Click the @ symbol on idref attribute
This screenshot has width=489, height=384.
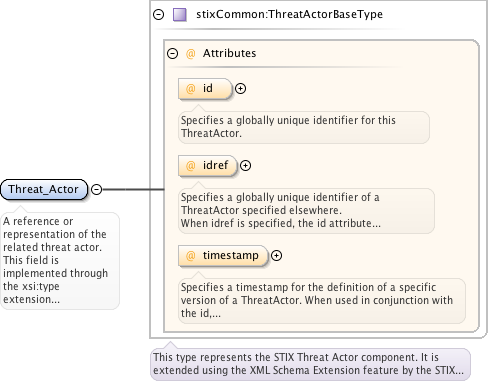[x=190, y=166]
